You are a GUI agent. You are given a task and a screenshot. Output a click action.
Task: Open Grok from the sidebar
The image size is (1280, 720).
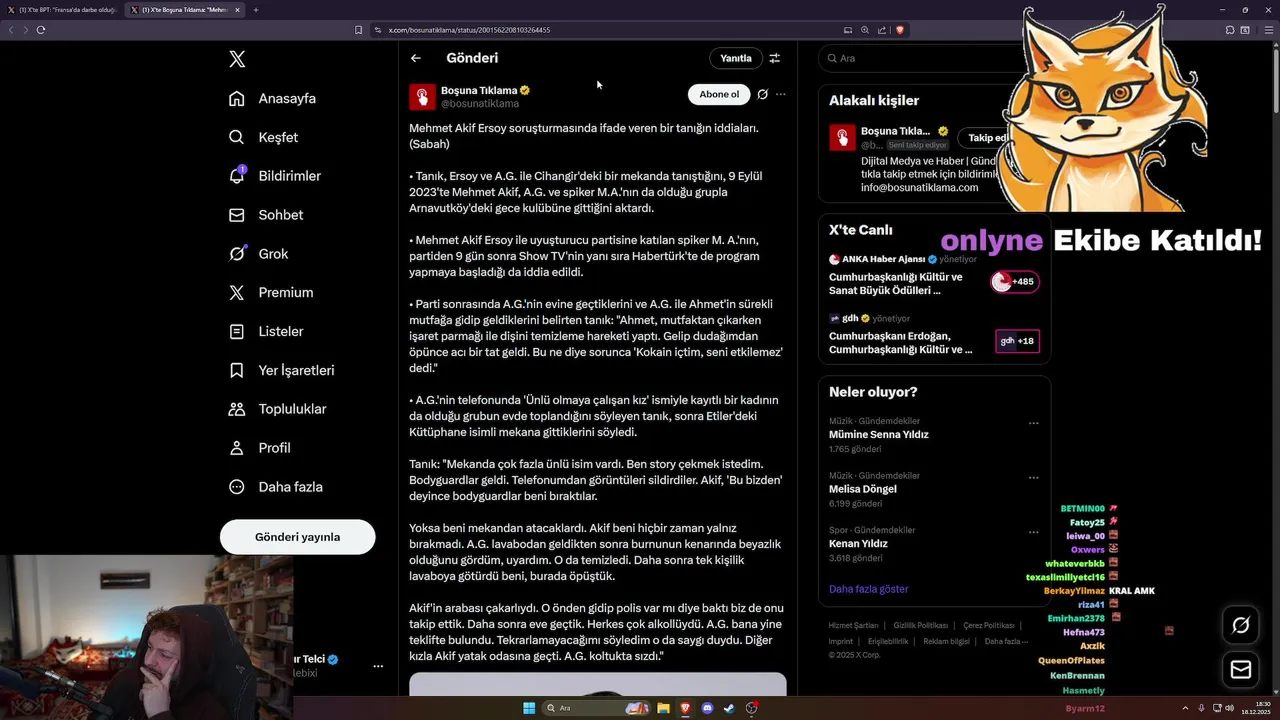pos(258,254)
